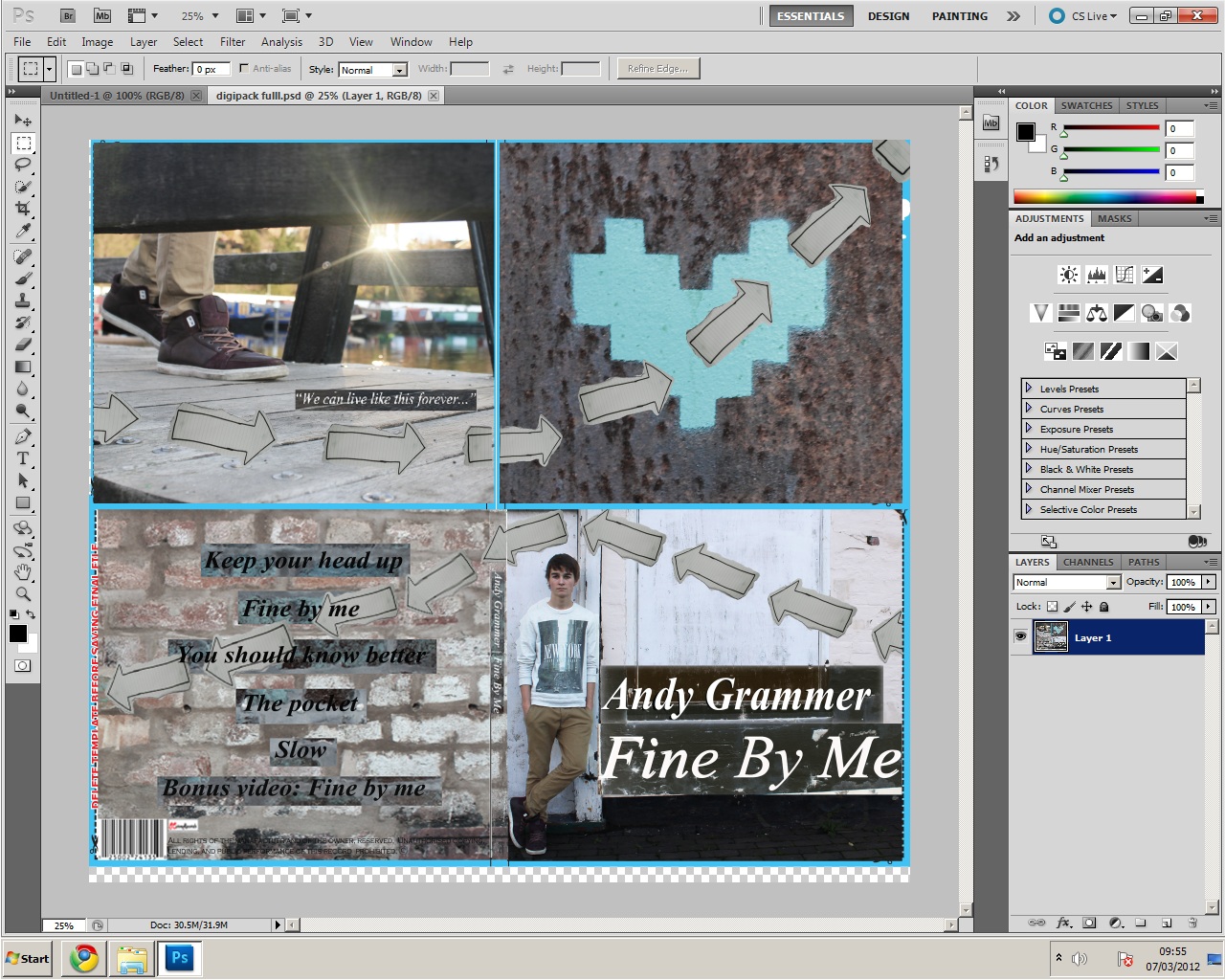Image resolution: width=1225 pixels, height=980 pixels.
Task: Click the add layer style fx icon
Action: coord(1063,924)
